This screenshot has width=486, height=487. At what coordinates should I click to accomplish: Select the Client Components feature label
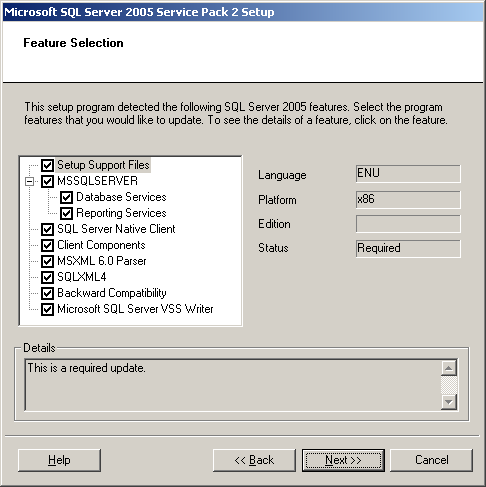(x=101, y=245)
